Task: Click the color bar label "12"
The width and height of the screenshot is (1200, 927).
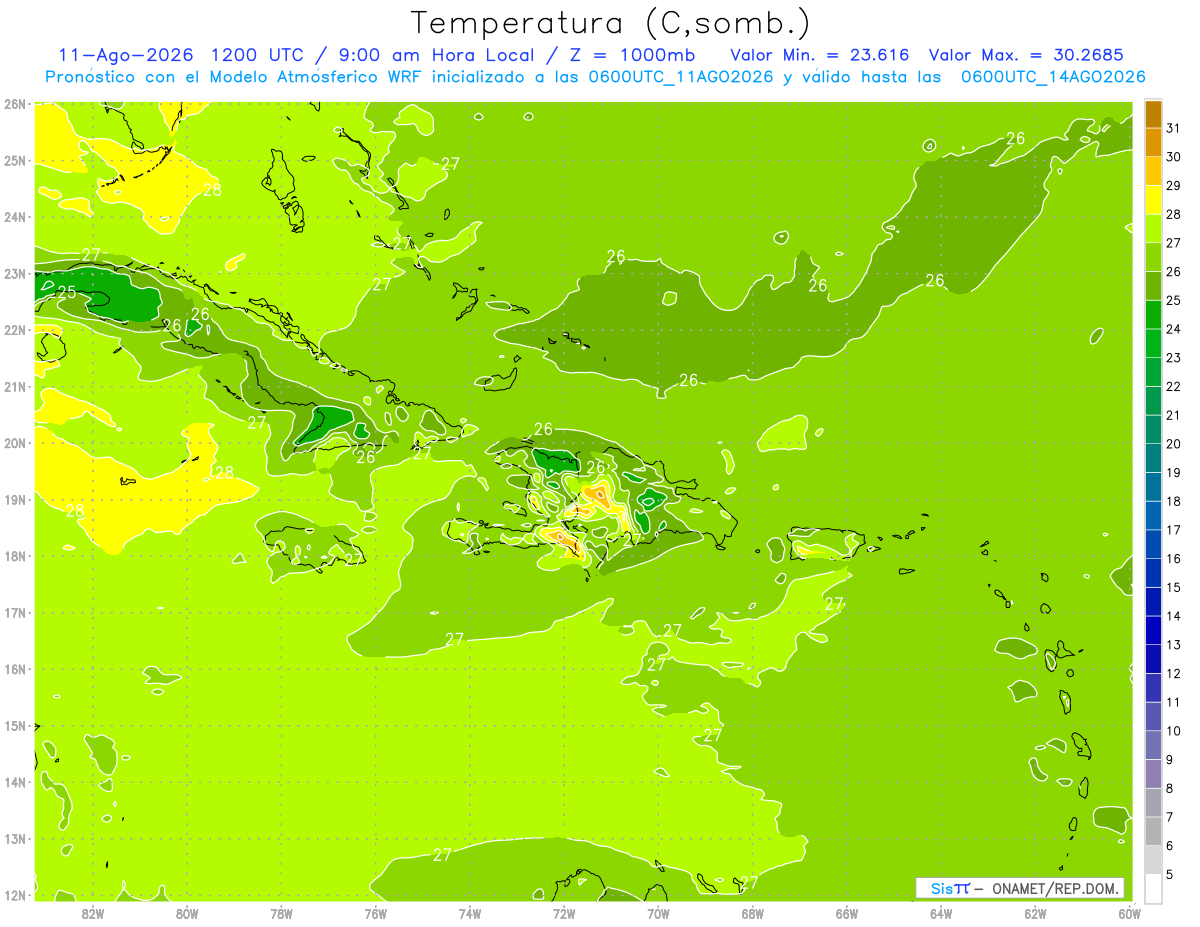Action: pos(1174,674)
